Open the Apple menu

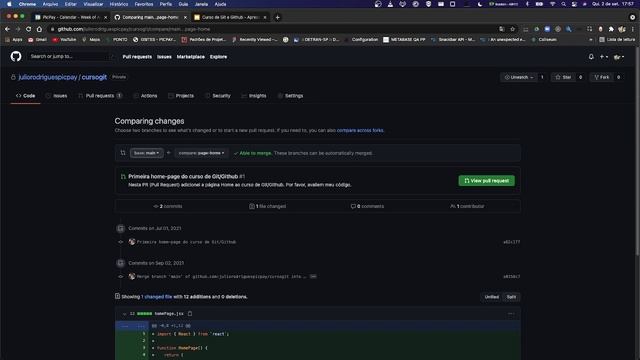point(9,4)
